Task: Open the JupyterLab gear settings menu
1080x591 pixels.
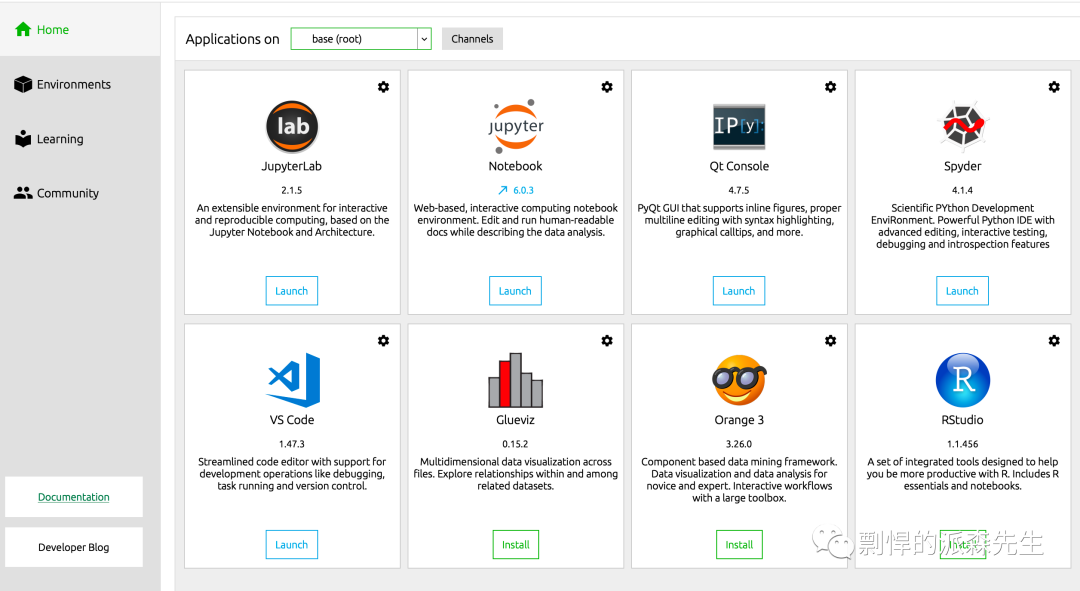Action: (383, 87)
